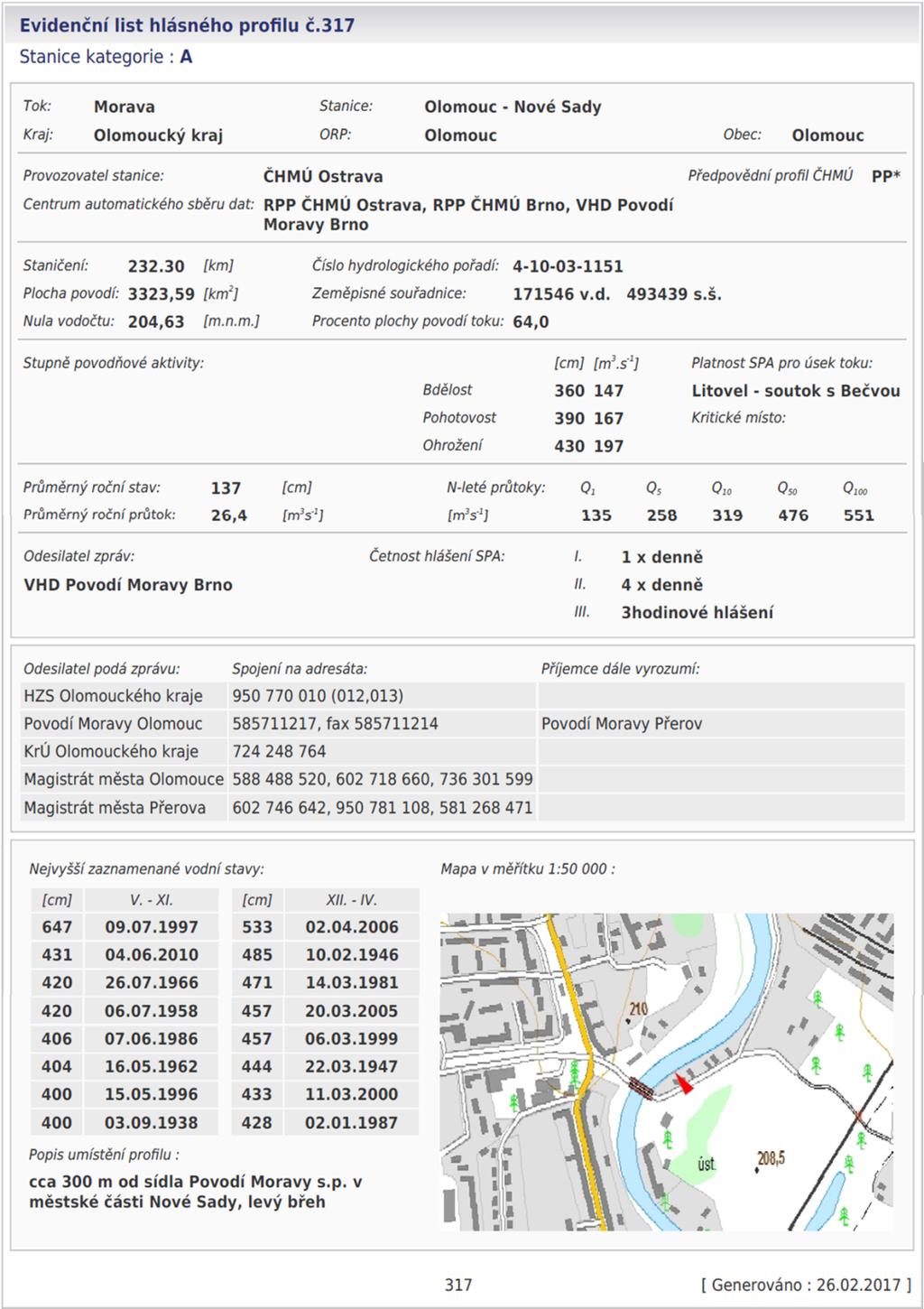924x1309 pixels.
Task: Click the profile location description starting "cca 300 m"
Action: [196, 1192]
